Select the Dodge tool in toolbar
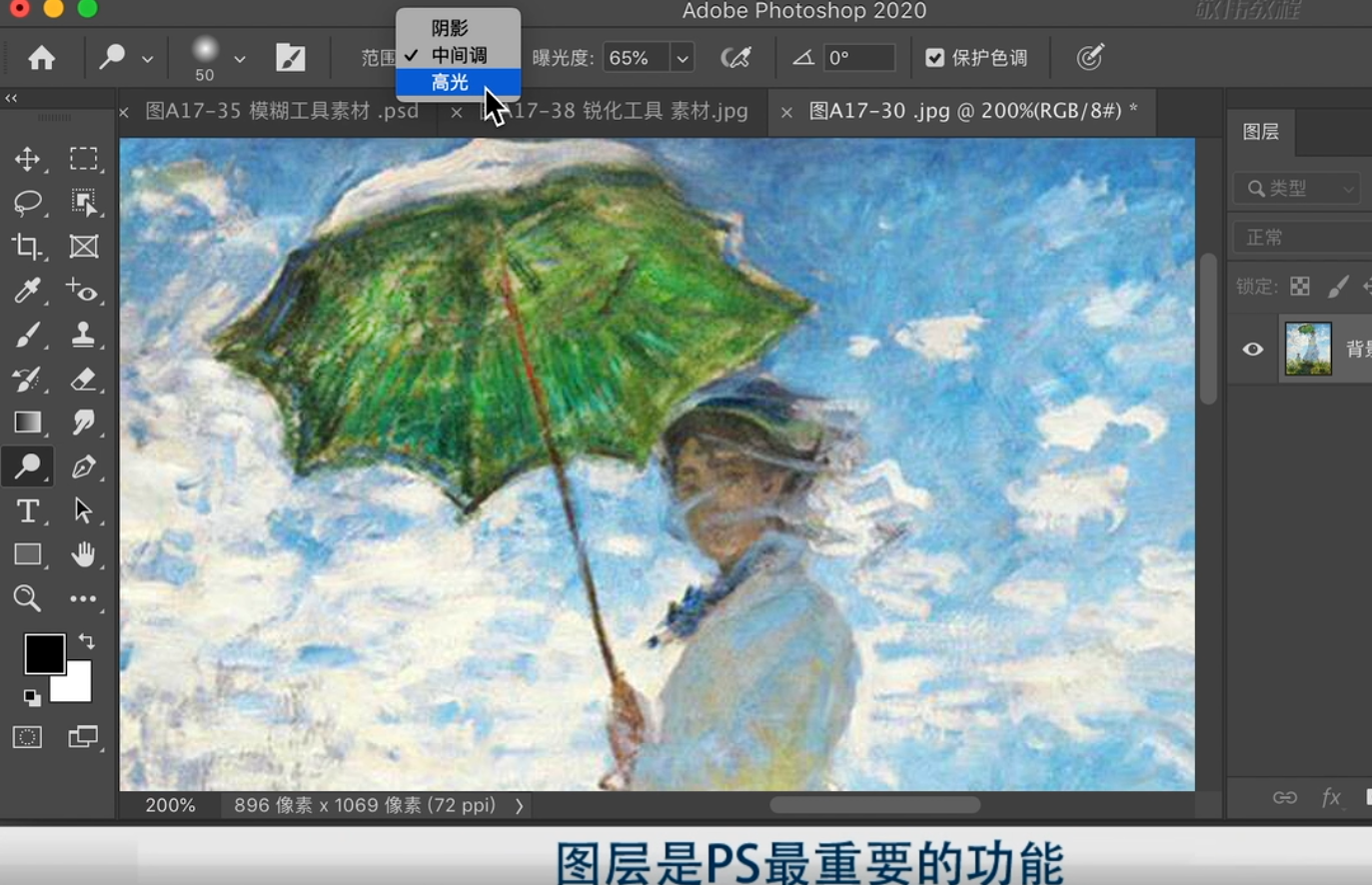 point(27,466)
